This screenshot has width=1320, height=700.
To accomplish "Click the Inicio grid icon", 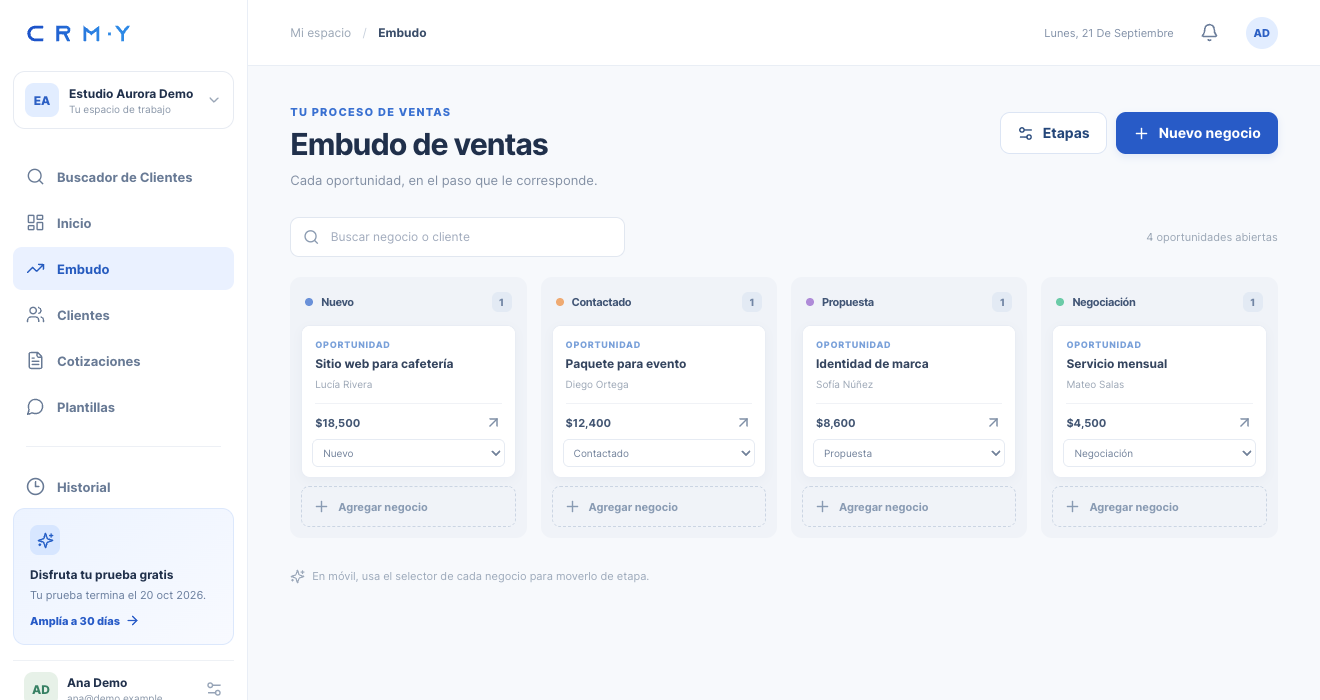I will click(x=35, y=223).
